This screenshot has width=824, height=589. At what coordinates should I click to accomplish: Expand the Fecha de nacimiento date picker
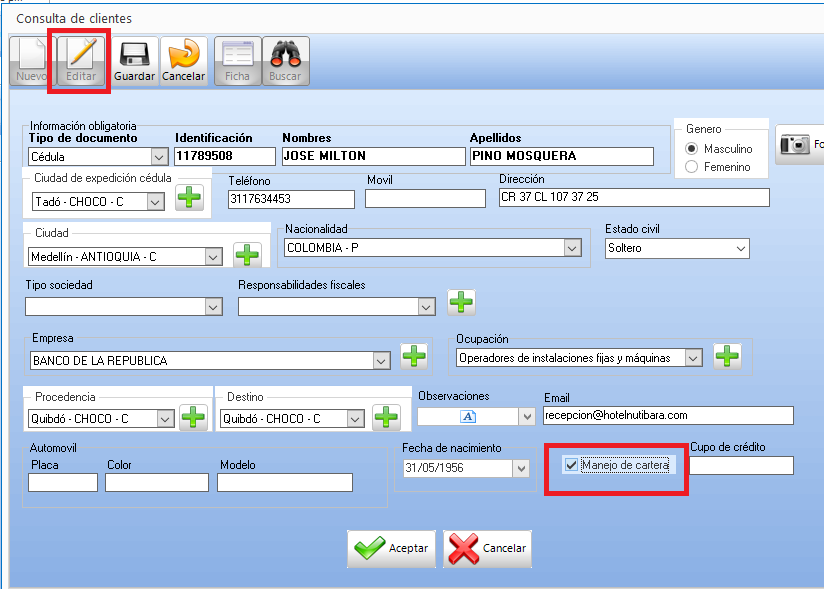pos(519,468)
